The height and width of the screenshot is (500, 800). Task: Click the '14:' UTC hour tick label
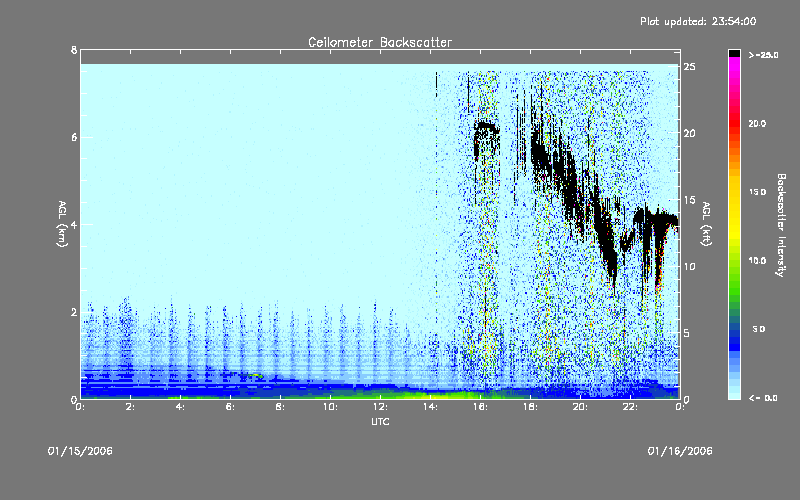pos(430,407)
